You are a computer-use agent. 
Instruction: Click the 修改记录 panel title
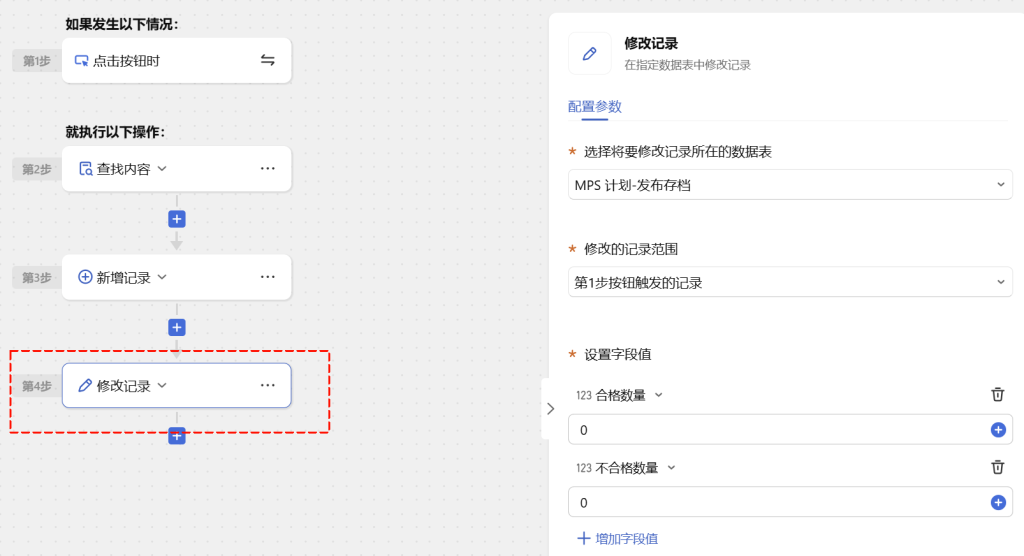click(x=651, y=43)
